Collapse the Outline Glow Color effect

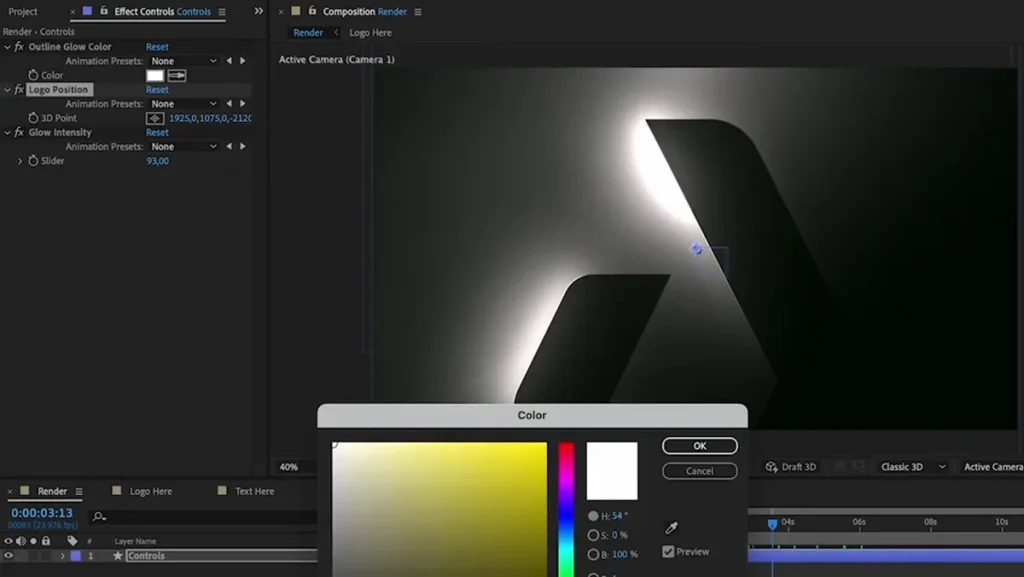[x=7, y=47]
